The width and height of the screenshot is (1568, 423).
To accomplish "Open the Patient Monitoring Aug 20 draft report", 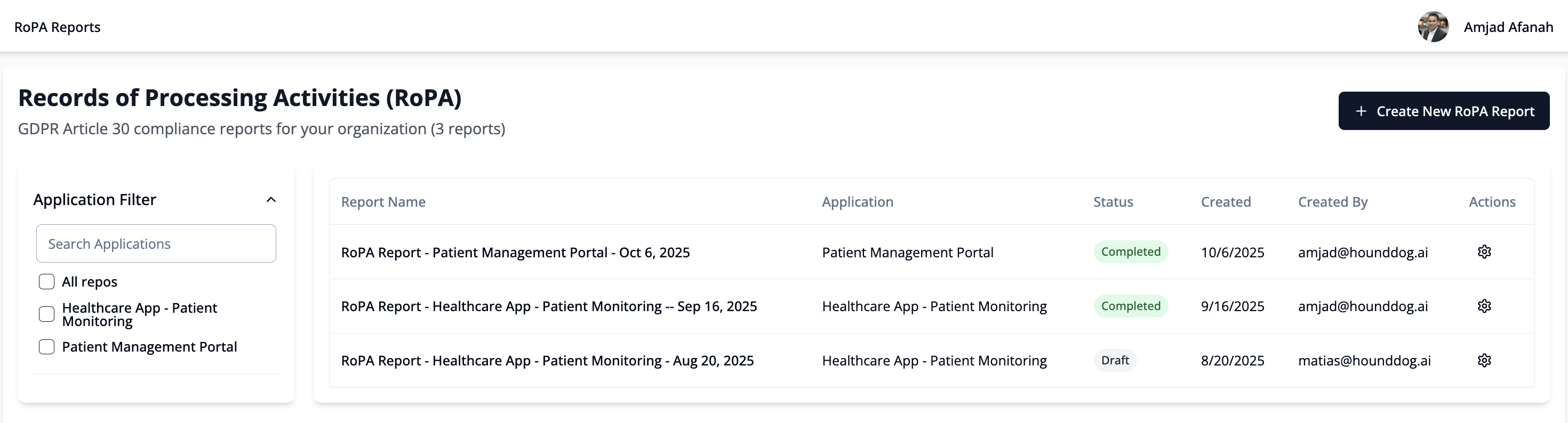I will point(547,361).
